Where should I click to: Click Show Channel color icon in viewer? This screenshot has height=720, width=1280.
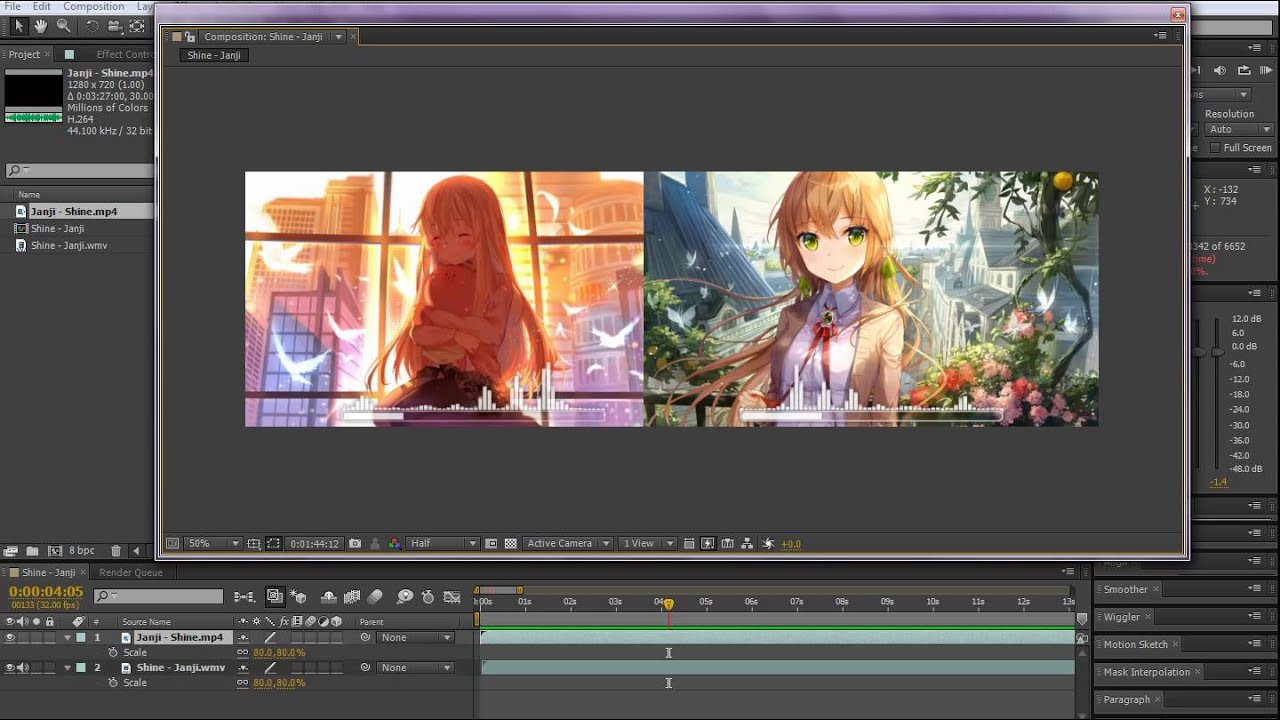pos(394,544)
